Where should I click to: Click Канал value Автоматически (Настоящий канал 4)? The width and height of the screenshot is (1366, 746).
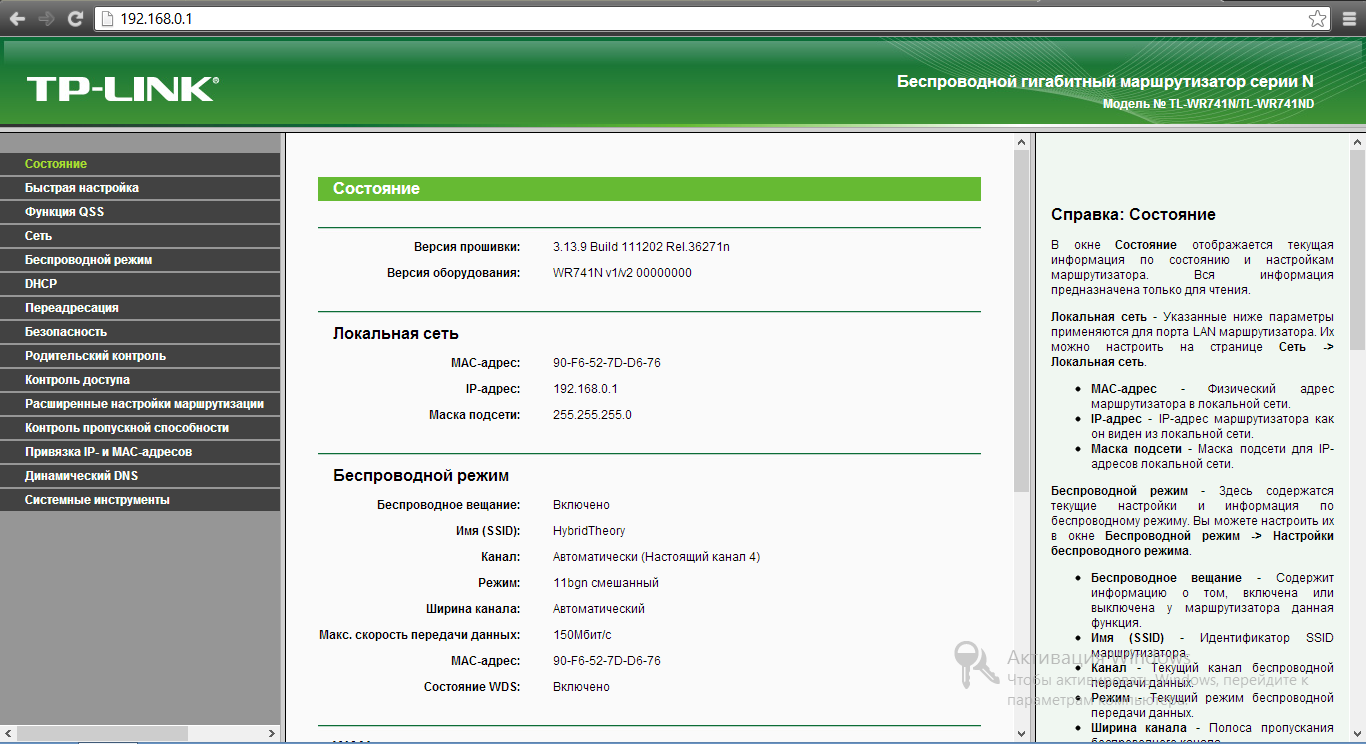tap(656, 557)
